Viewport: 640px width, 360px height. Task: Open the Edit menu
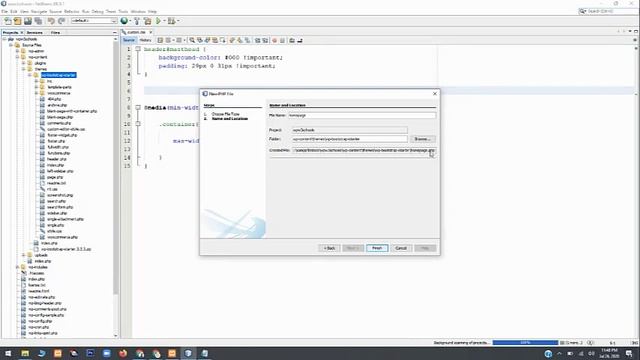[x=14, y=11]
